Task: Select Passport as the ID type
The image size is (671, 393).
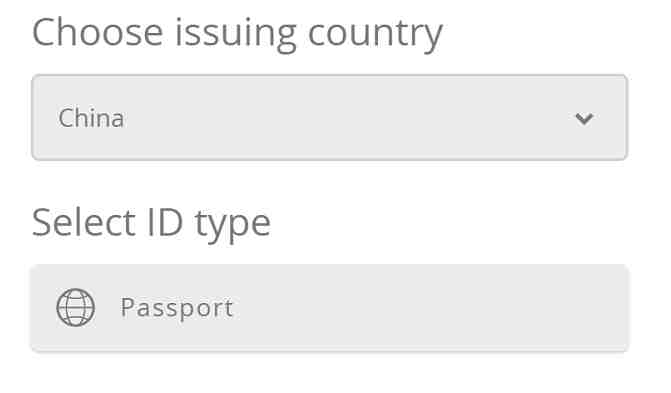Action: pos(330,308)
